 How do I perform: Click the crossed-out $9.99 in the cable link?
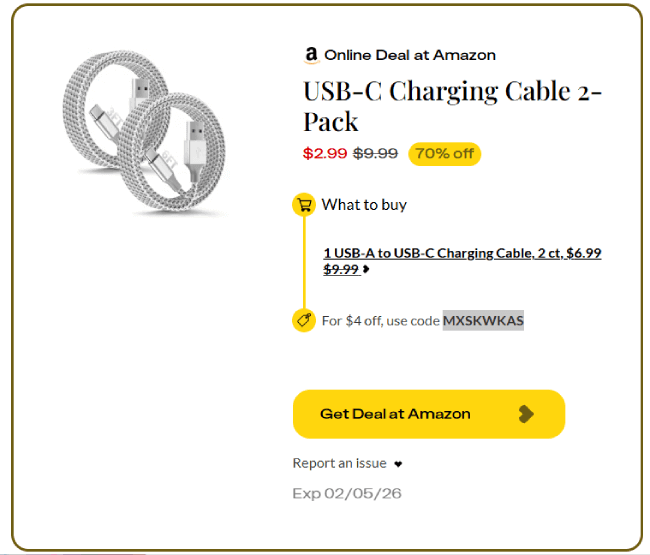pos(341,269)
